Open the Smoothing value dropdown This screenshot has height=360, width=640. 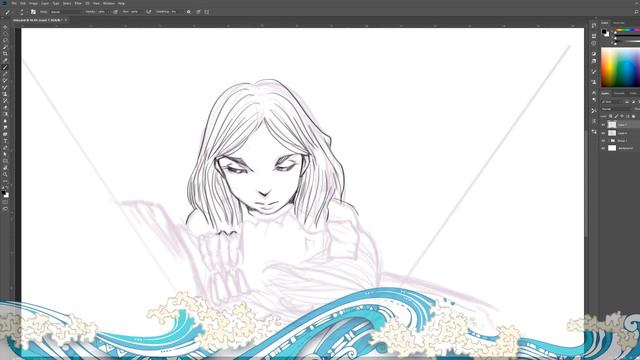coord(179,12)
